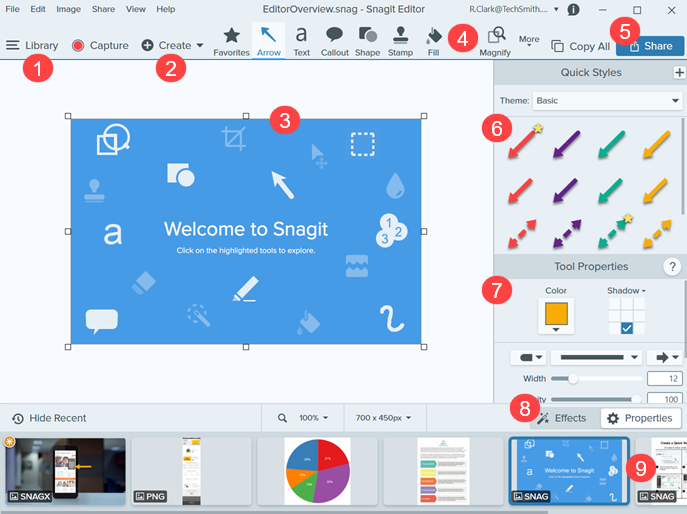Open the Shadow options dropdown

(627, 291)
